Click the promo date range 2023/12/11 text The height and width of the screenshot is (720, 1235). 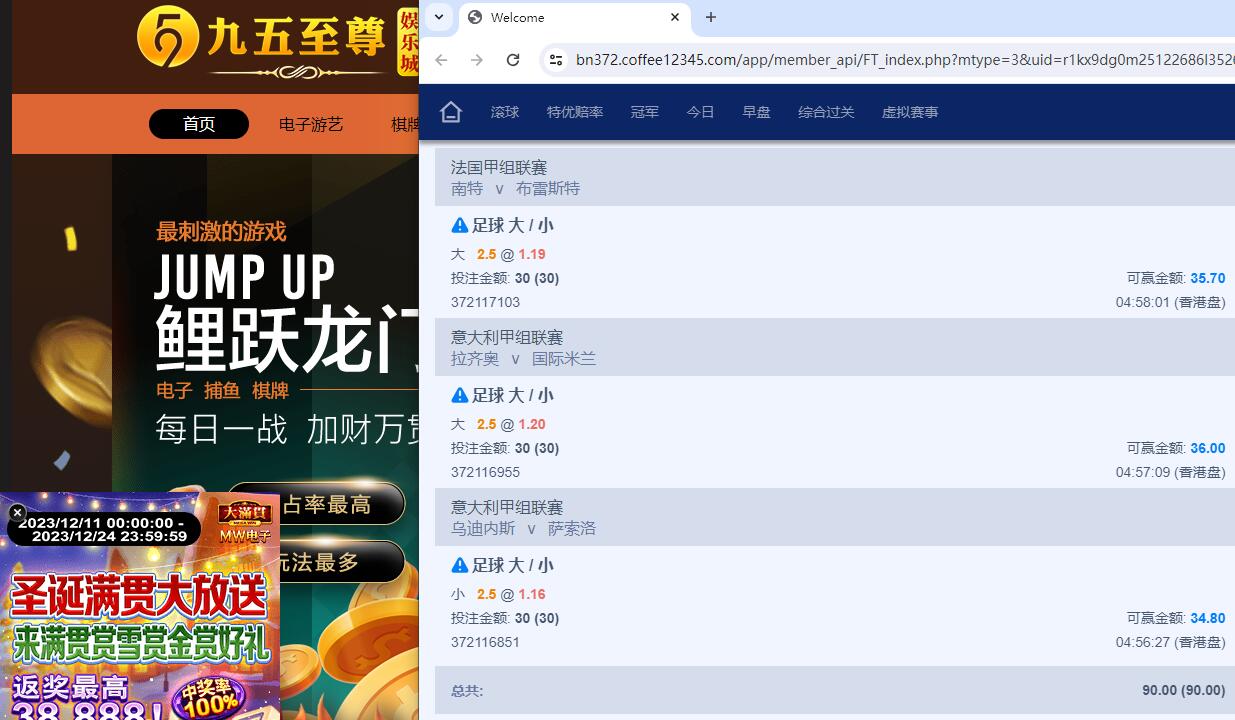click(x=102, y=529)
